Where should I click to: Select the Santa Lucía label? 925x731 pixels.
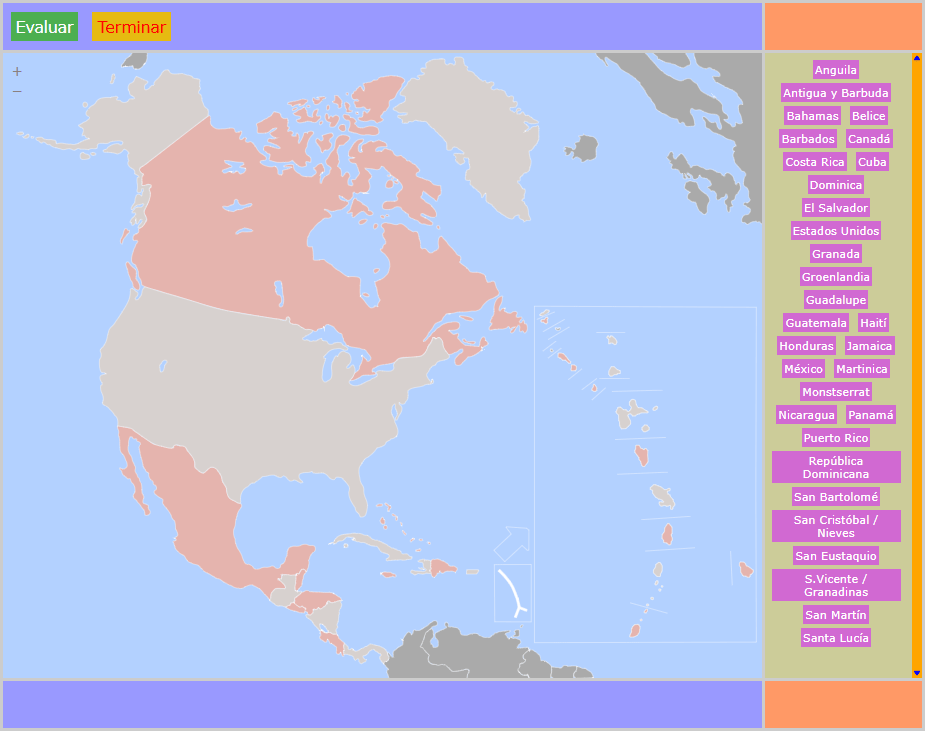(836, 638)
